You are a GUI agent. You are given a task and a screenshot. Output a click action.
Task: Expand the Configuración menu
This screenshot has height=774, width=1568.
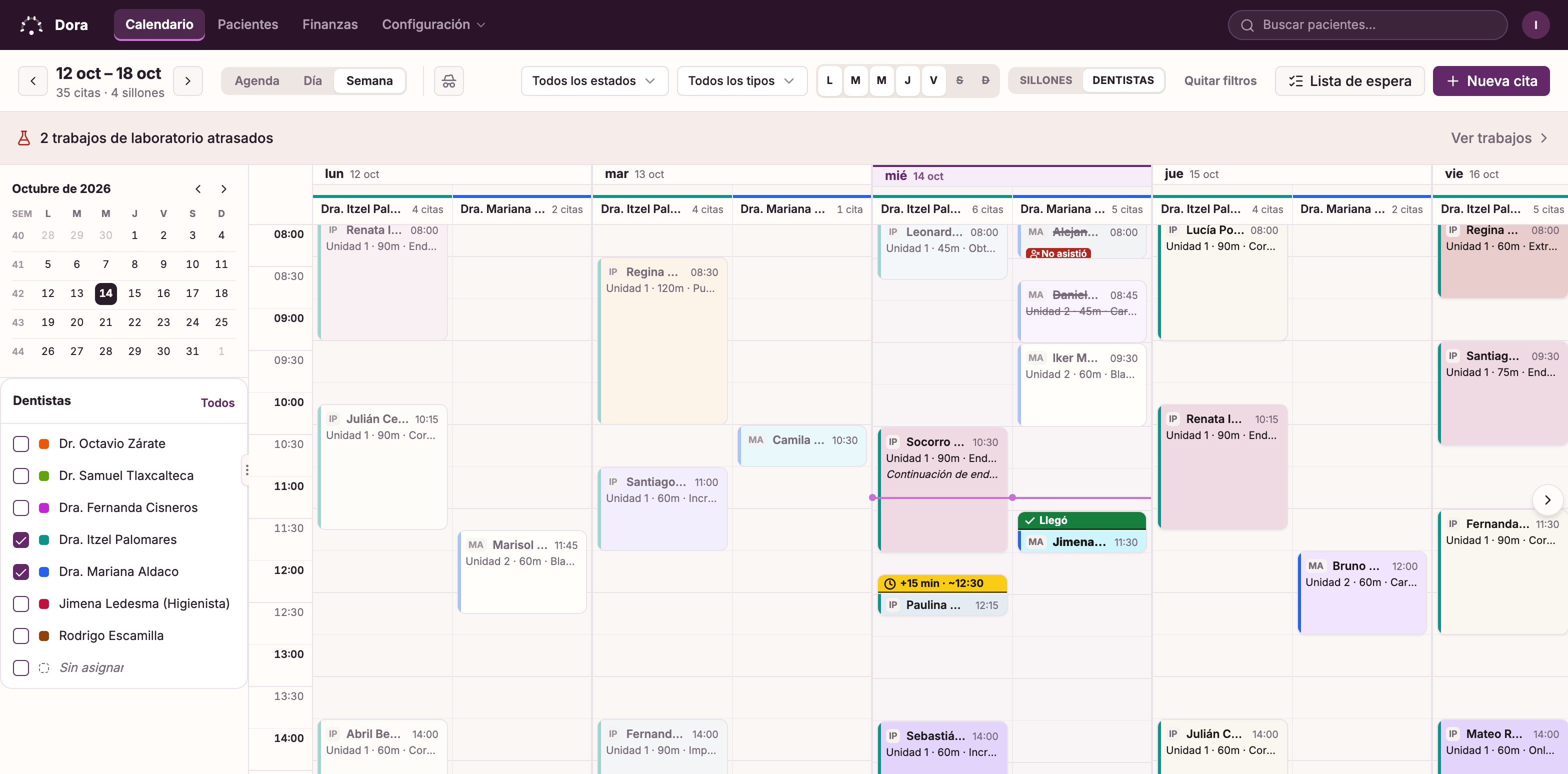point(433,24)
